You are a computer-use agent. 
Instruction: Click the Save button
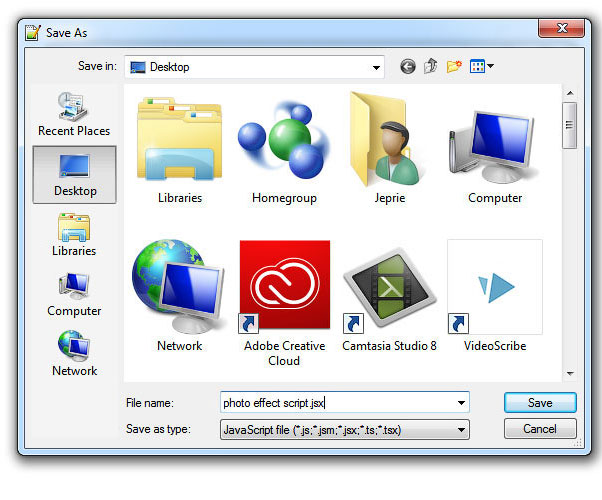(540, 402)
